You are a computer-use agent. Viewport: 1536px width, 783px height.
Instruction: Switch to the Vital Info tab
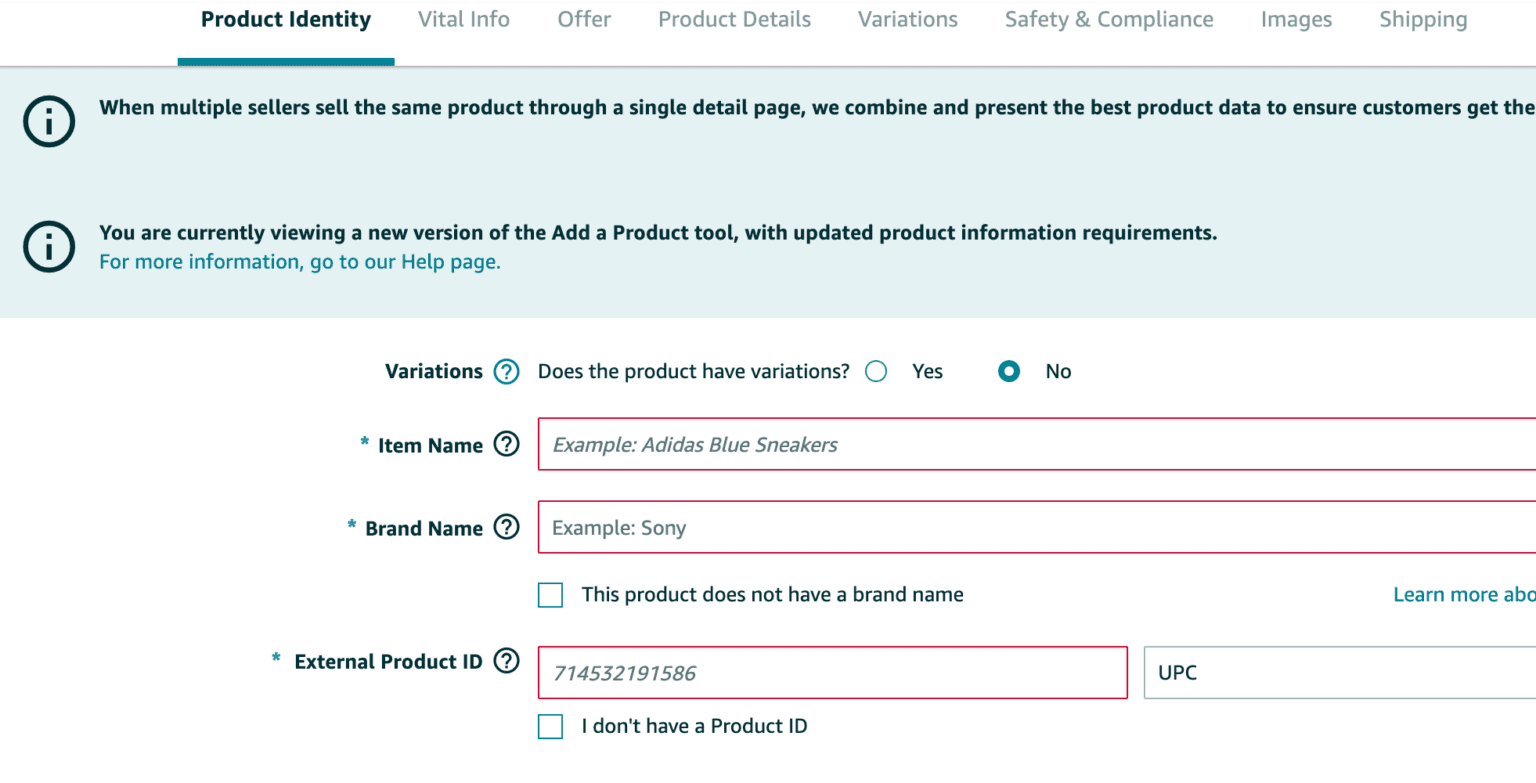[x=464, y=20]
